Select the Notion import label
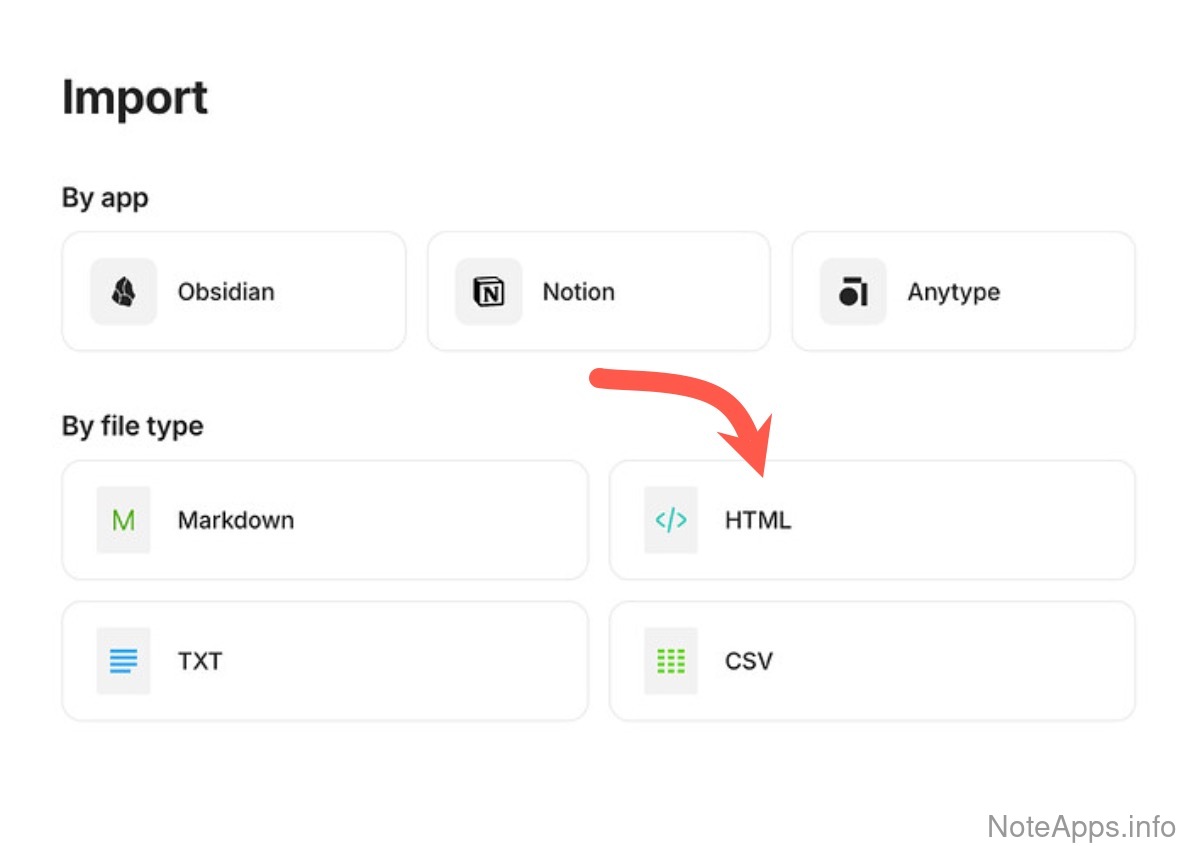Viewport: 1178px width, 846px height. (578, 292)
